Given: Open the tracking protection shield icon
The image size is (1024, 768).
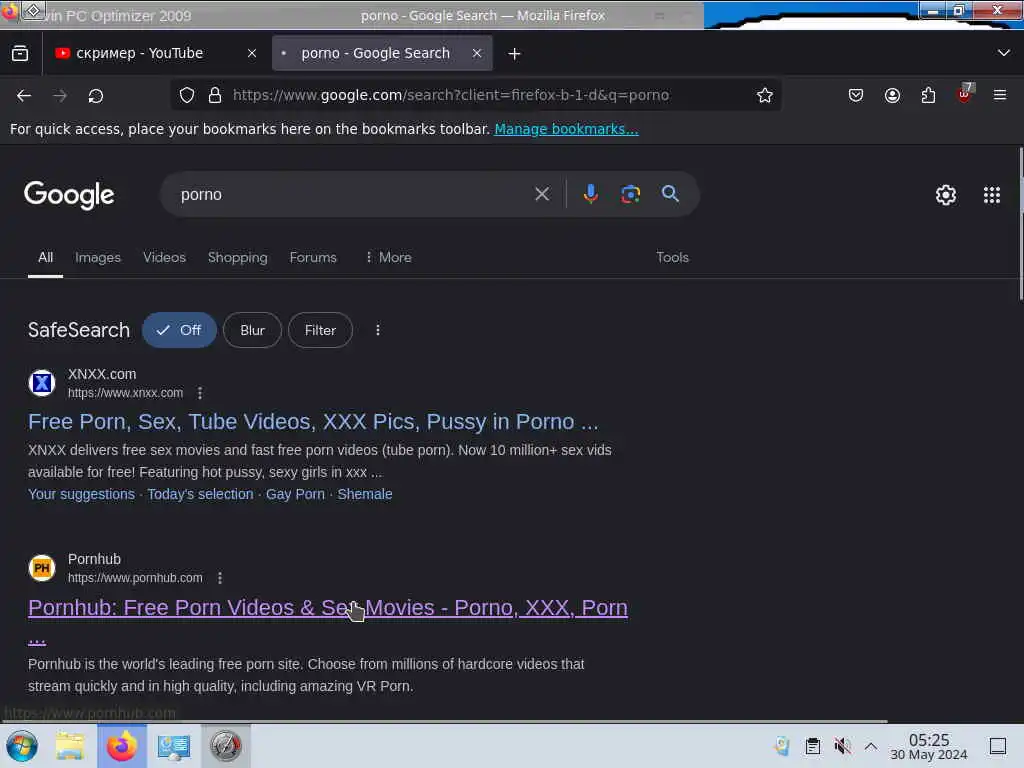Looking at the screenshot, I should 187,95.
